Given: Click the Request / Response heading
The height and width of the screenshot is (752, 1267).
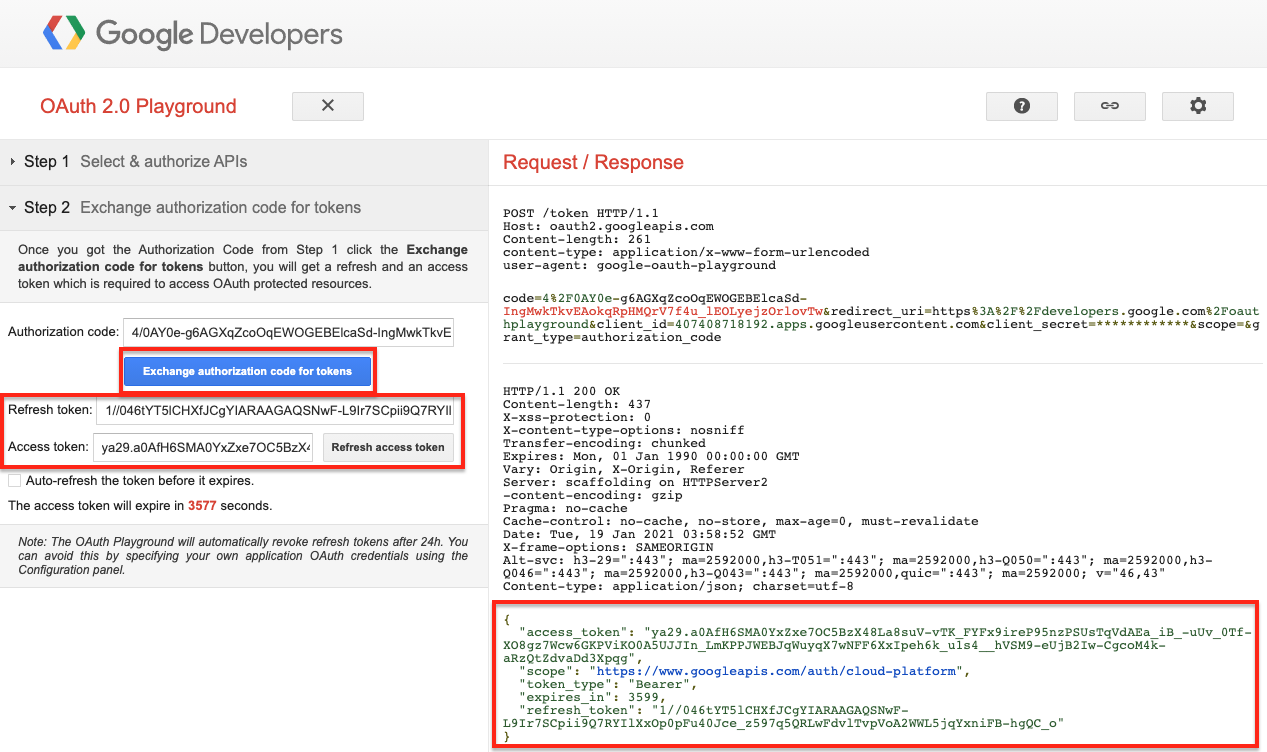Looking at the screenshot, I should pos(593,162).
